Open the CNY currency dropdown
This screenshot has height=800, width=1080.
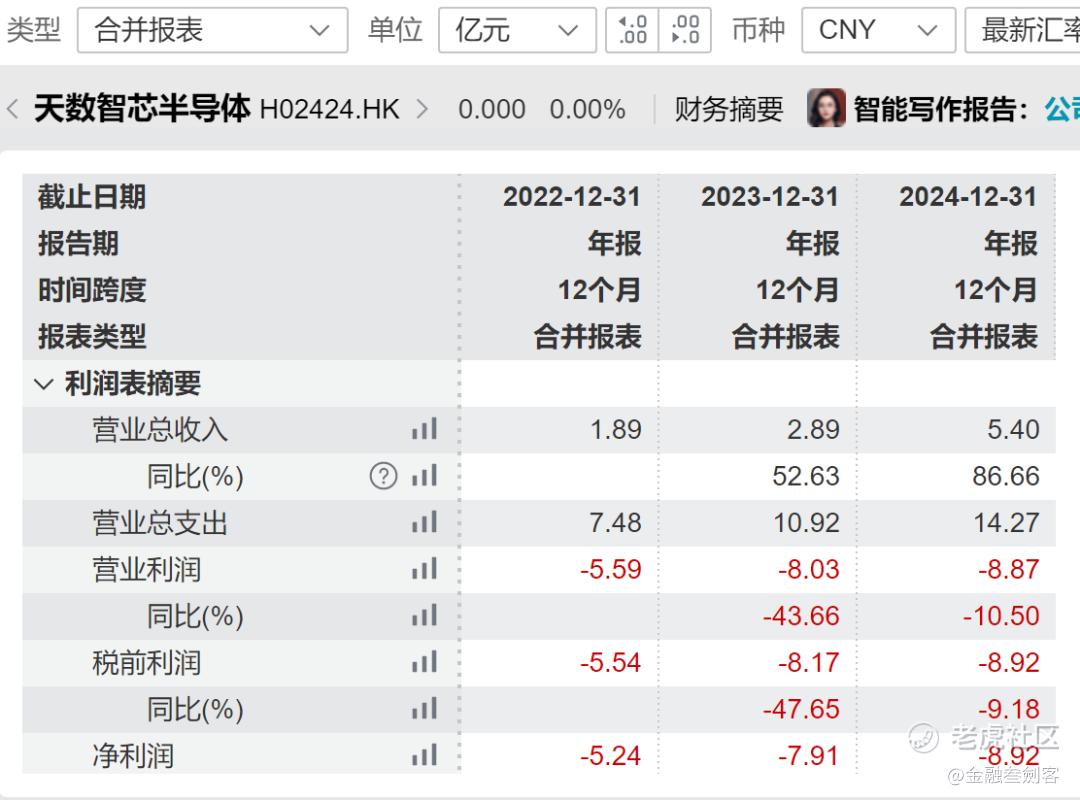pos(878,30)
